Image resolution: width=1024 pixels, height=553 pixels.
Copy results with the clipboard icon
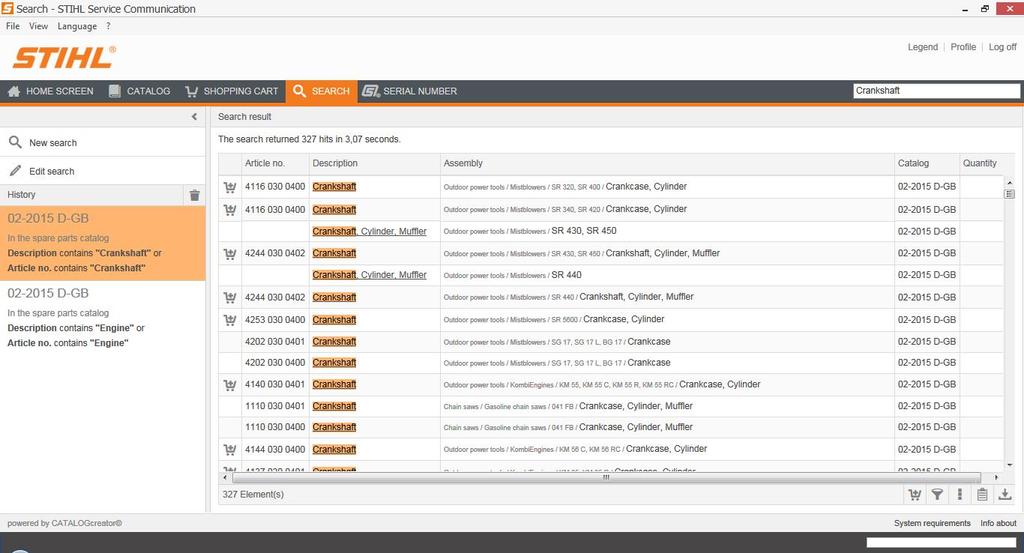982,495
